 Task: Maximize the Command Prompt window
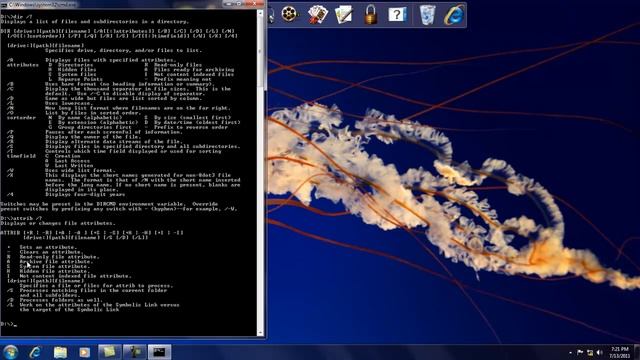tap(239, 4)
